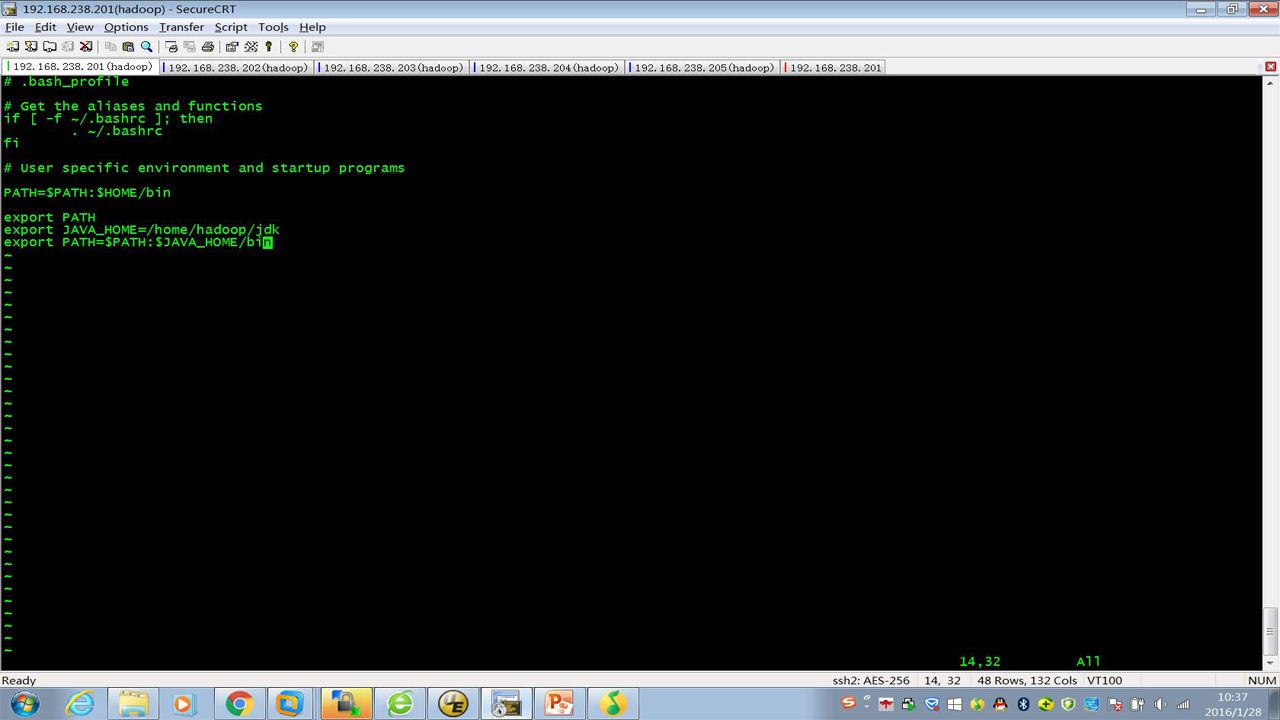1280x720 pixels.
Task: Open Internet Explorer from the taskbar
Action: point(80,704)
